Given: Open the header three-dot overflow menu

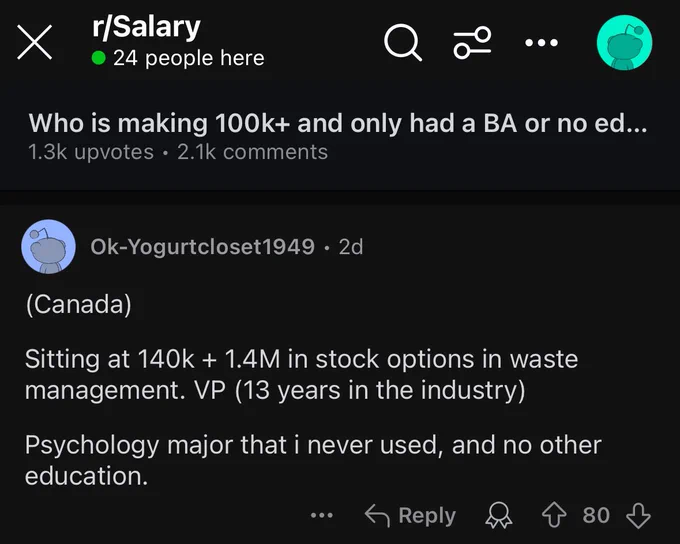Looking at the screenshot, I should [541, 43].
